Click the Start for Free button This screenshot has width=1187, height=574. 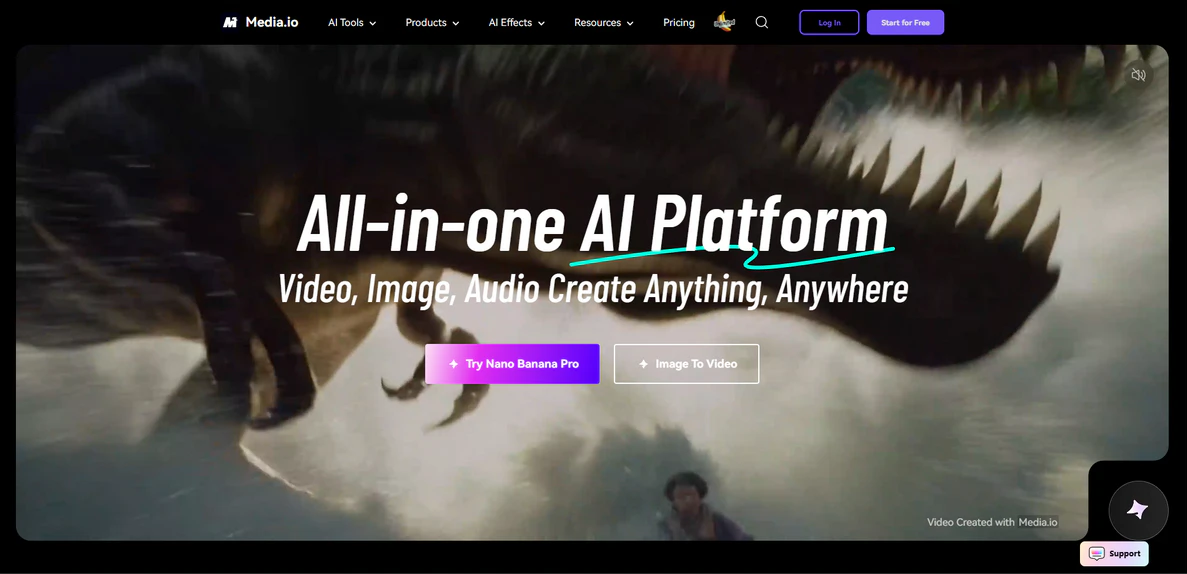(x=905, y=22)
